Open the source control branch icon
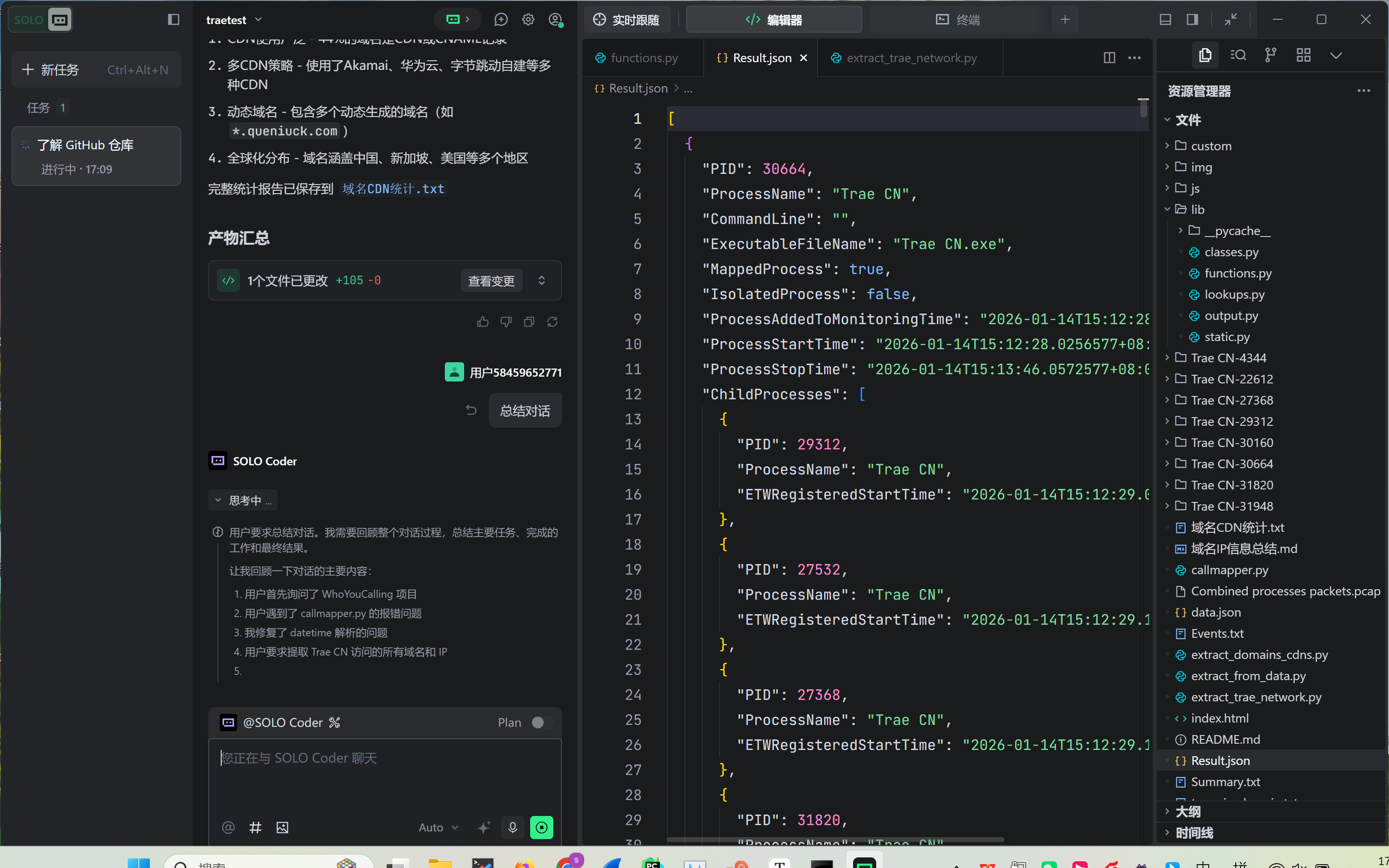 click(1270, 55)
